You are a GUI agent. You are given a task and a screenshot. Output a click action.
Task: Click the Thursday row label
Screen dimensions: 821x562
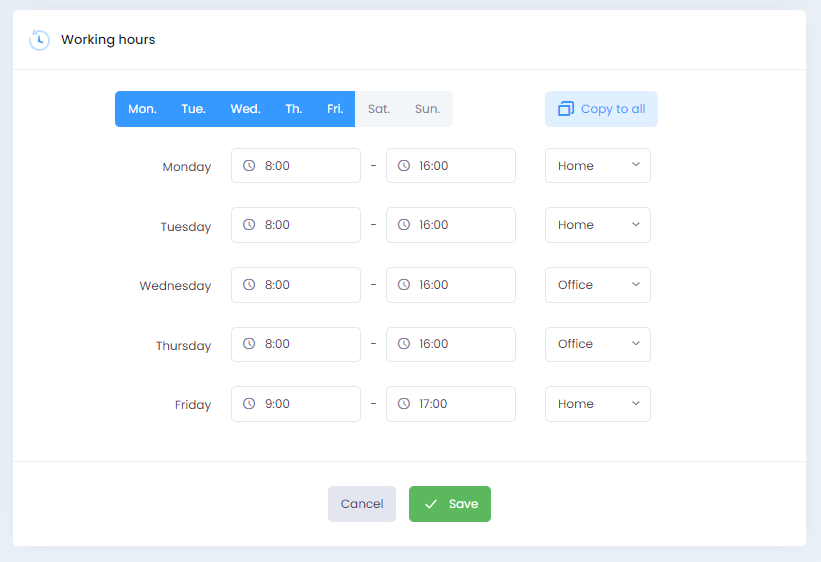(x=183, y=346)
